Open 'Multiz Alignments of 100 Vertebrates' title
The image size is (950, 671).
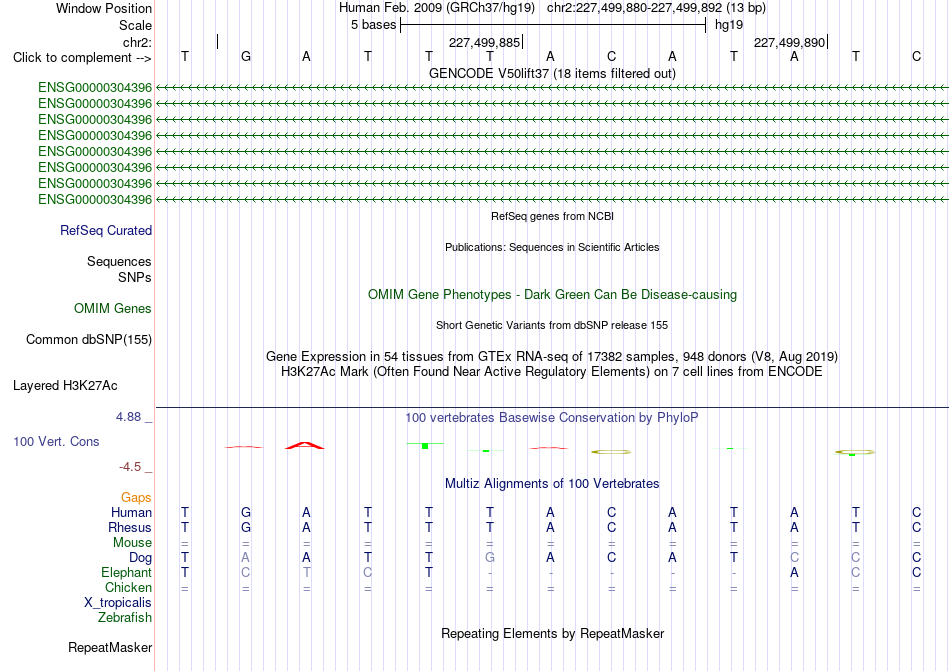point(552,483)
